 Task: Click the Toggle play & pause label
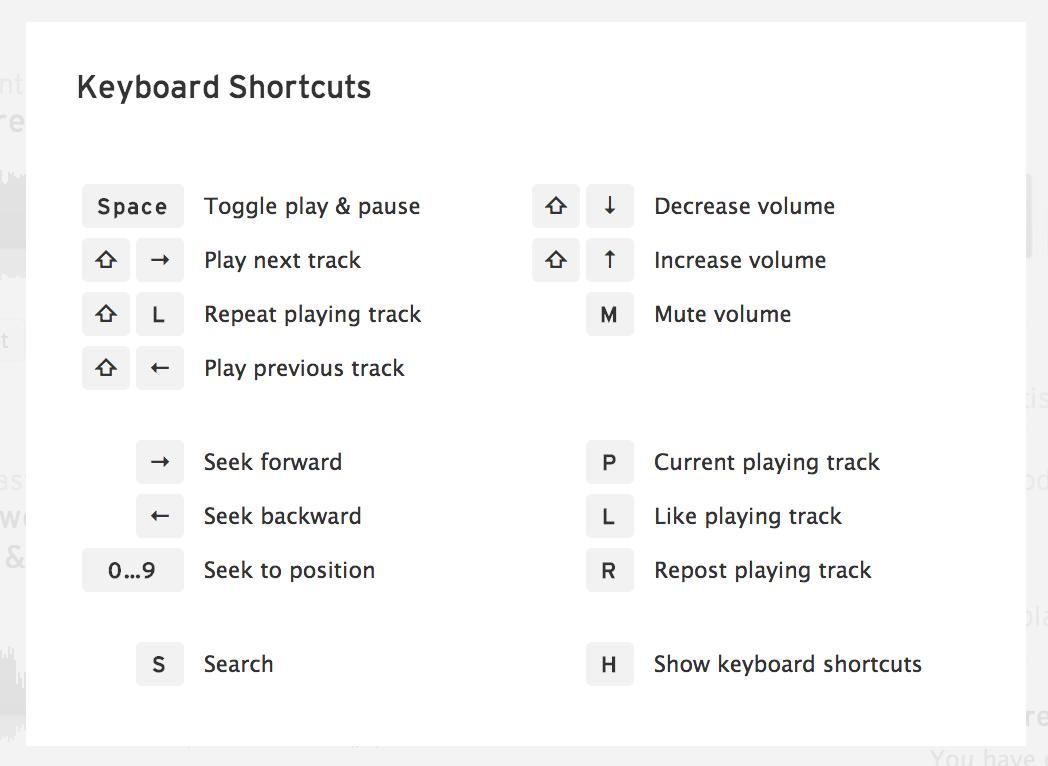point(312,207)
